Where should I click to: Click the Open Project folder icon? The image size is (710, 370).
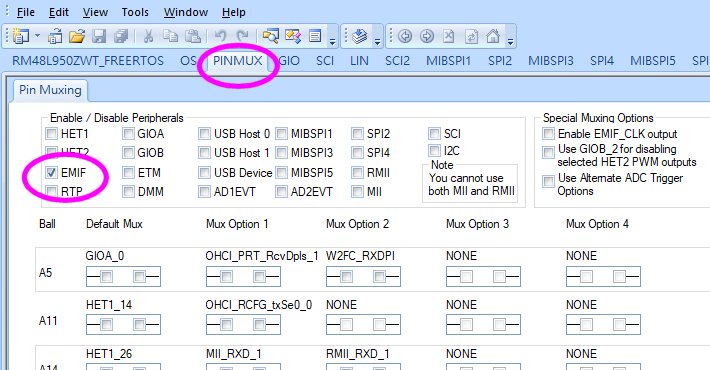[x=77, y=36]
